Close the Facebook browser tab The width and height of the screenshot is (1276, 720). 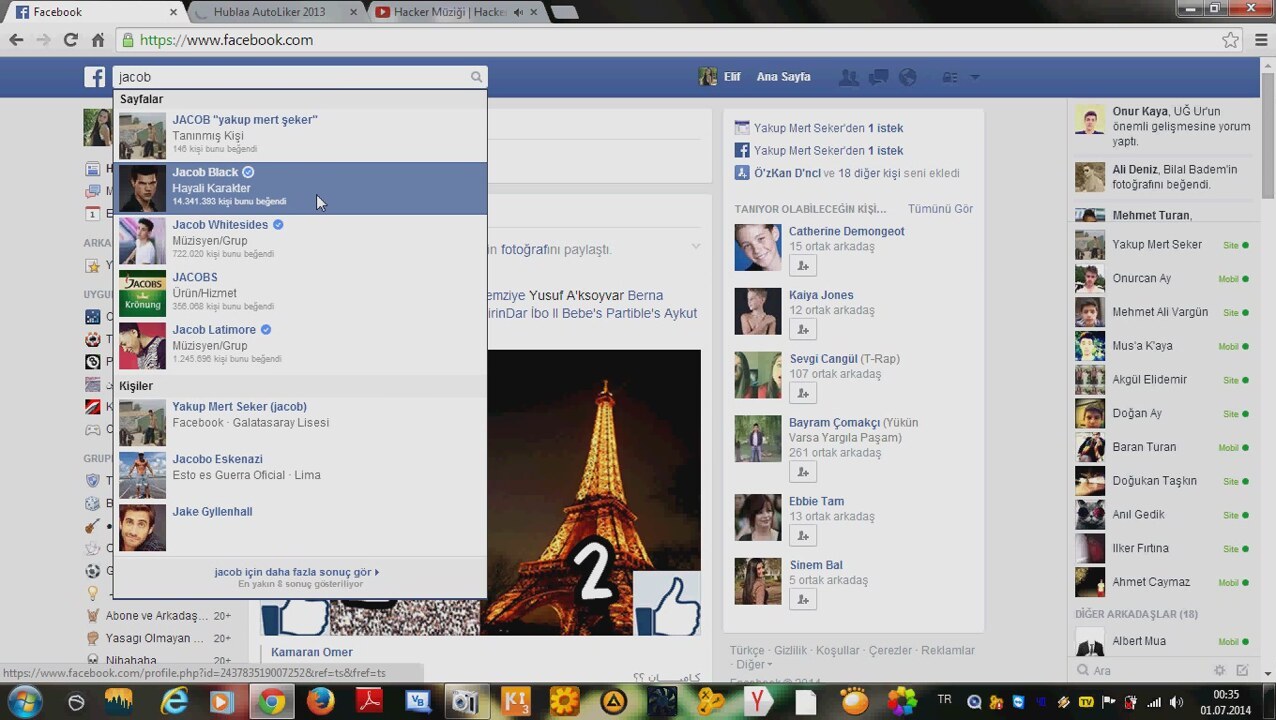173,12
